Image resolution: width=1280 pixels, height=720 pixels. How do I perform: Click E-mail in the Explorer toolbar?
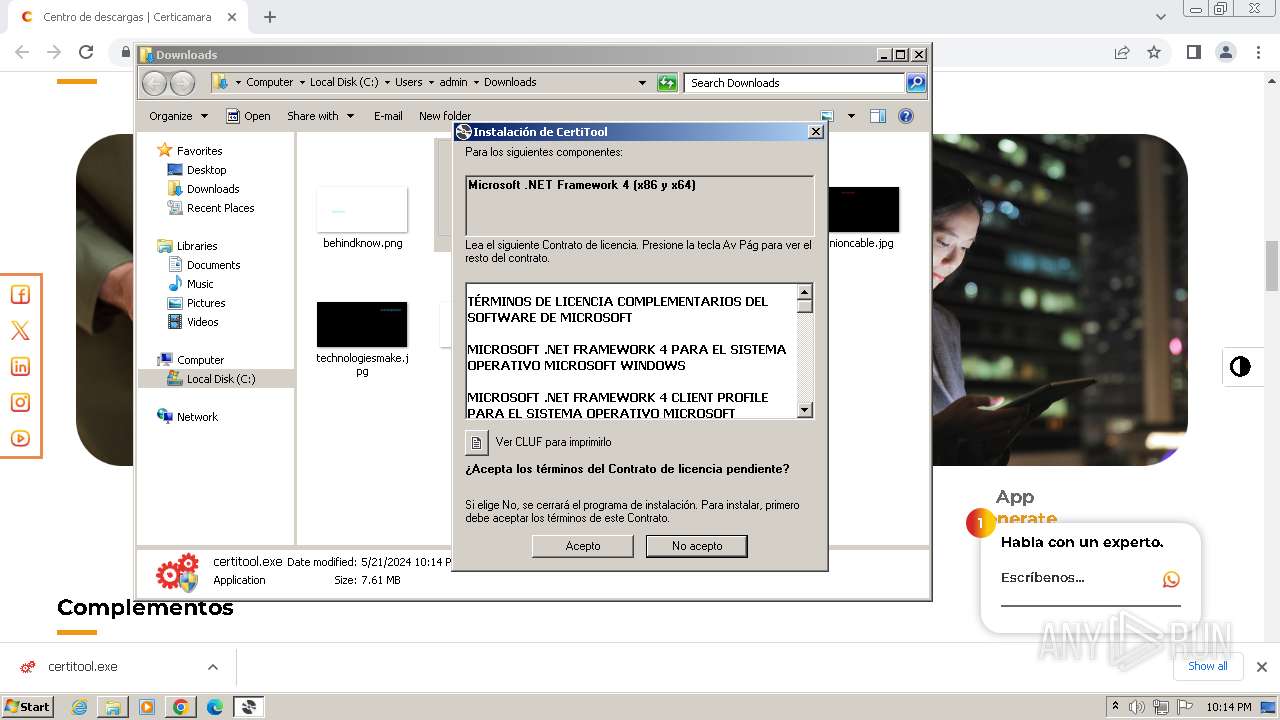pyautogui.click(x=388, y=116)
